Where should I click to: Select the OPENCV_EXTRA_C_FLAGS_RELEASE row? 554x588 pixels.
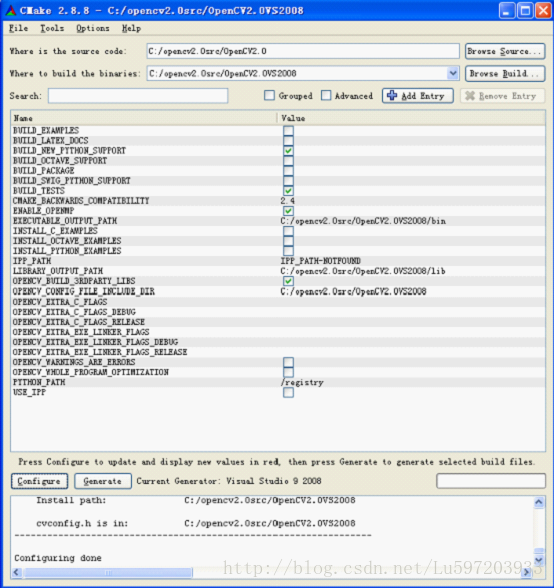tap(278, 322)
